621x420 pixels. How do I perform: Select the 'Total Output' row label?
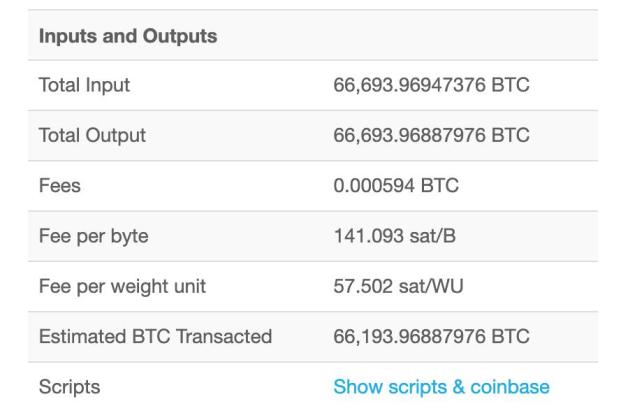point(92,136)
